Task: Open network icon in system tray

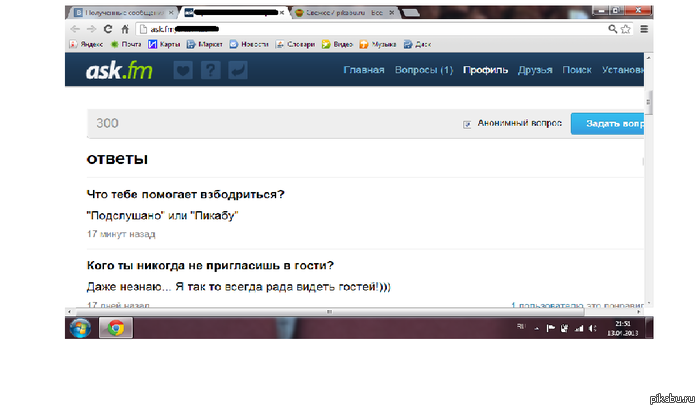Action: [x=579, y=328]
